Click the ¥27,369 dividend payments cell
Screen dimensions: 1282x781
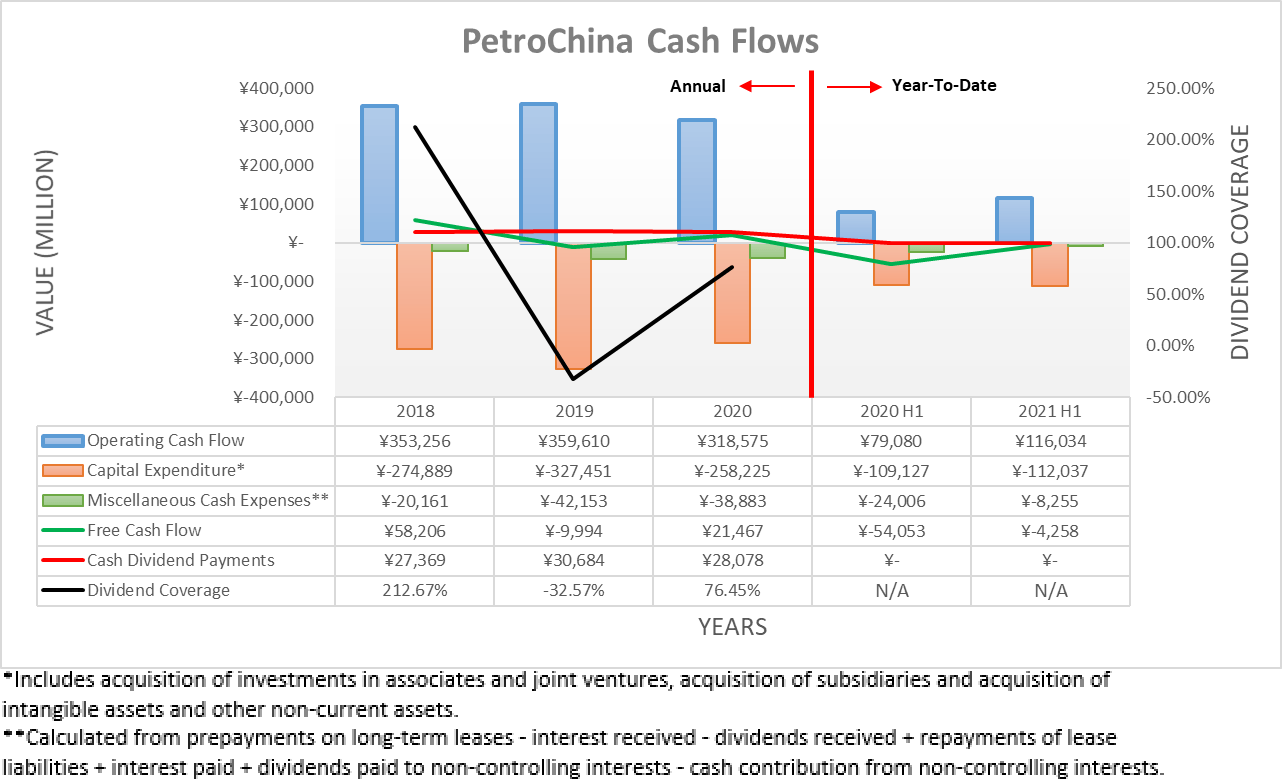pos(415,561)
